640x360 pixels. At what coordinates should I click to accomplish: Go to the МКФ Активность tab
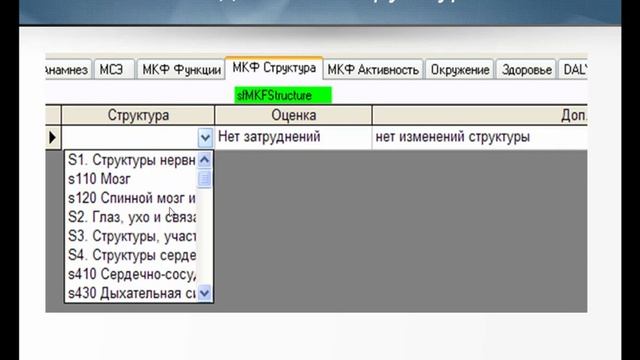coord(373,69)
